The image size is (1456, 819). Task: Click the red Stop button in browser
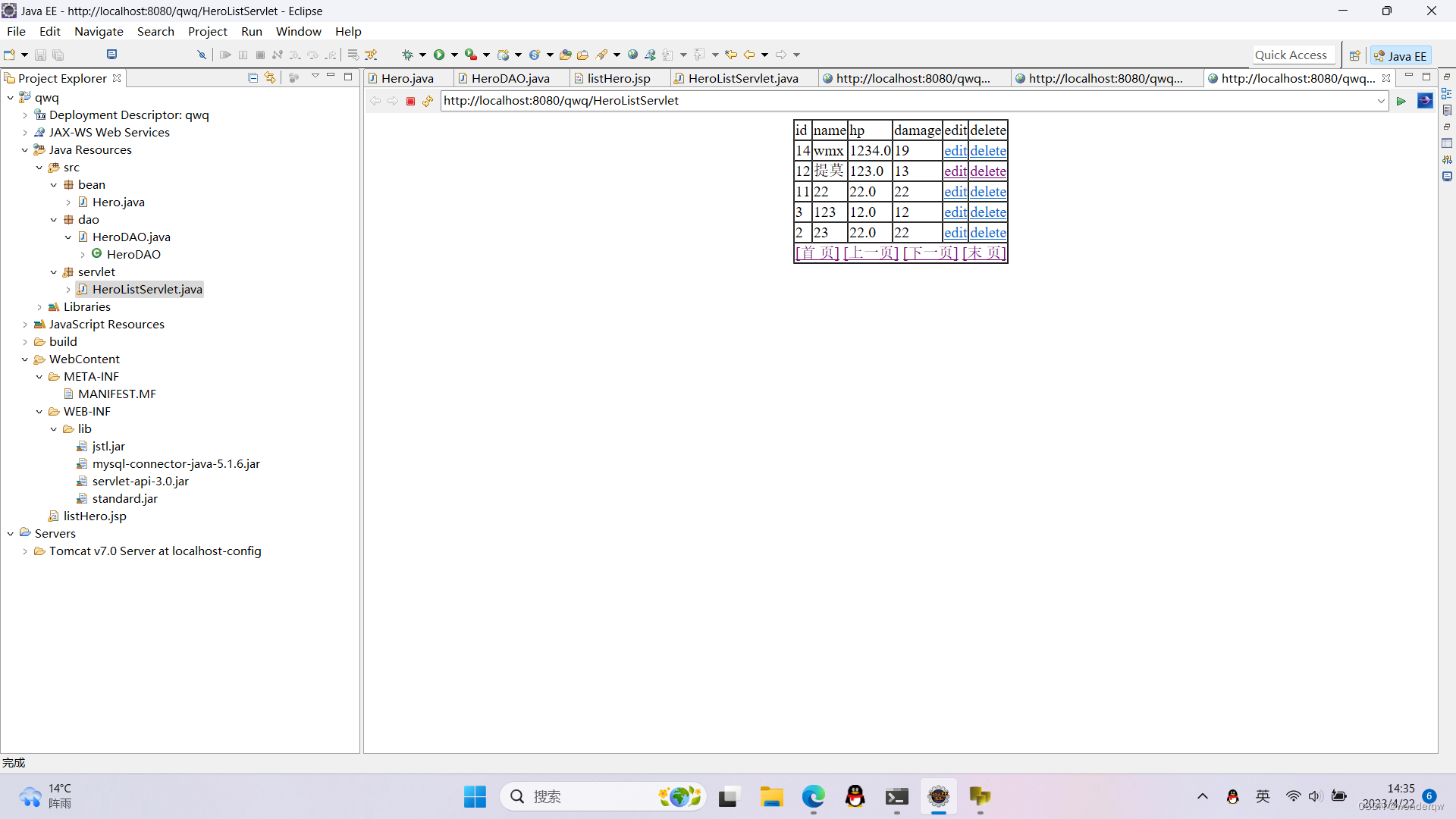410,101
